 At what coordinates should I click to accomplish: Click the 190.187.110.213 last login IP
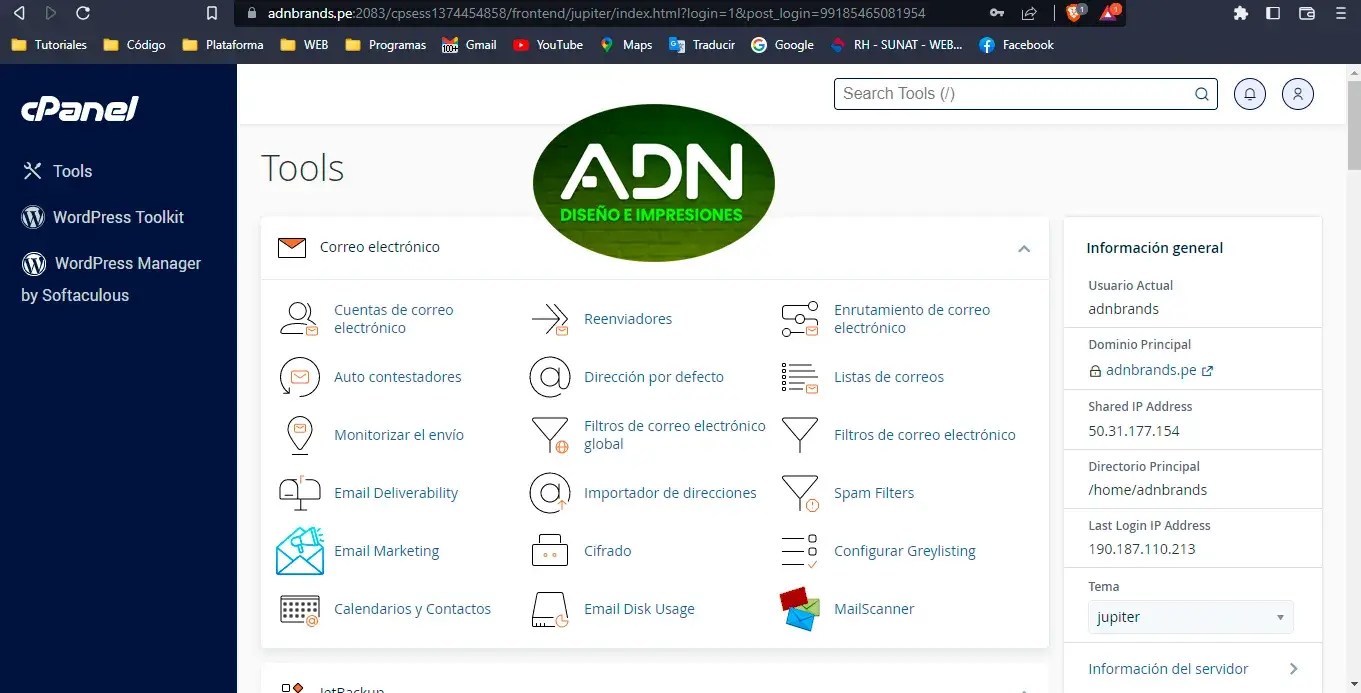[1142, 549]
